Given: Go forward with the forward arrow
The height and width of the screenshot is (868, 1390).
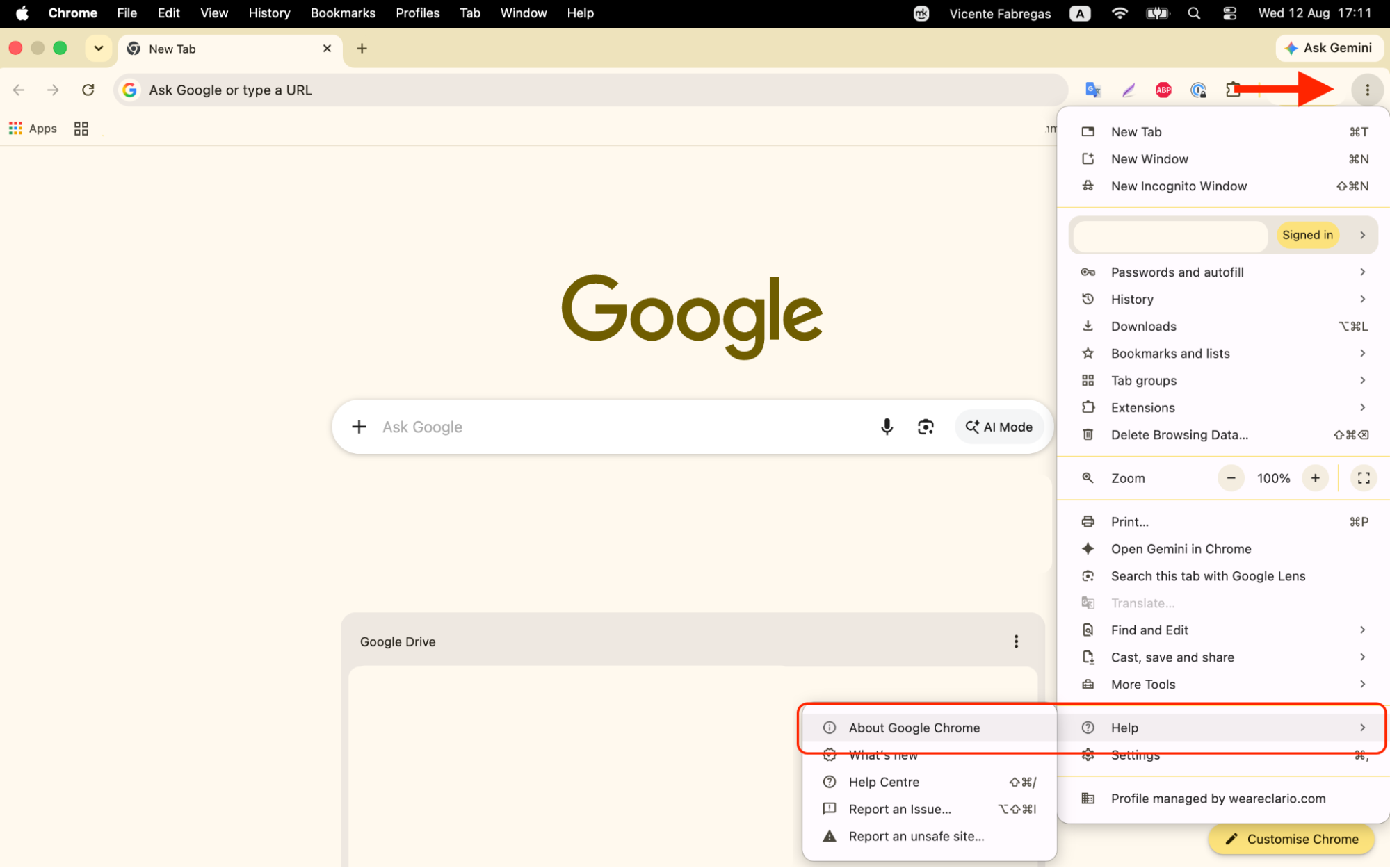Looking at the screenshot, I should click(53, 90).
